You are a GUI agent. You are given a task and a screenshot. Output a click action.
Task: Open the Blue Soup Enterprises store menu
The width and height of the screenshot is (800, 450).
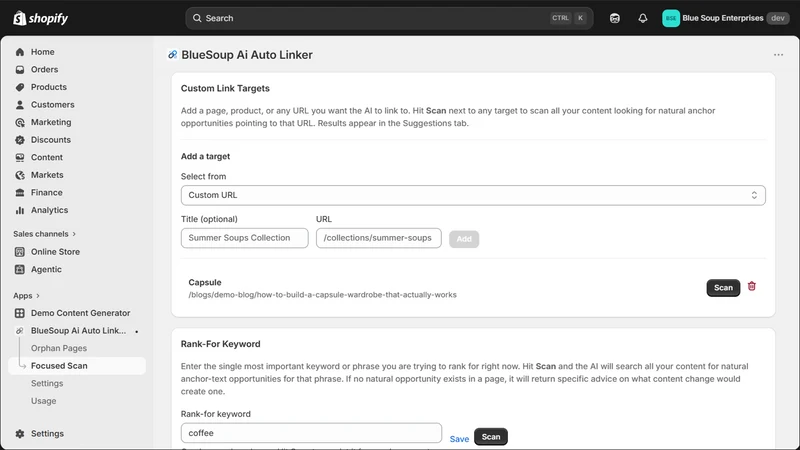[726, 18]
